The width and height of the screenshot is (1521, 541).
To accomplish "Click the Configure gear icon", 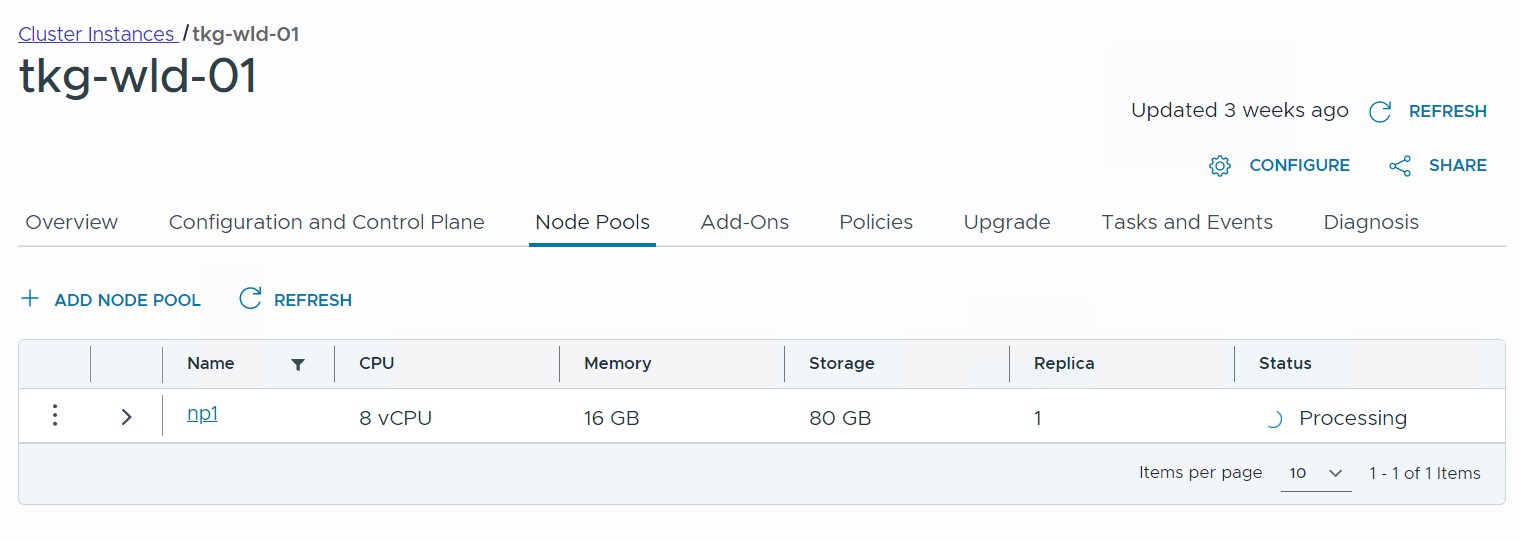I will tap(1219, 166).
